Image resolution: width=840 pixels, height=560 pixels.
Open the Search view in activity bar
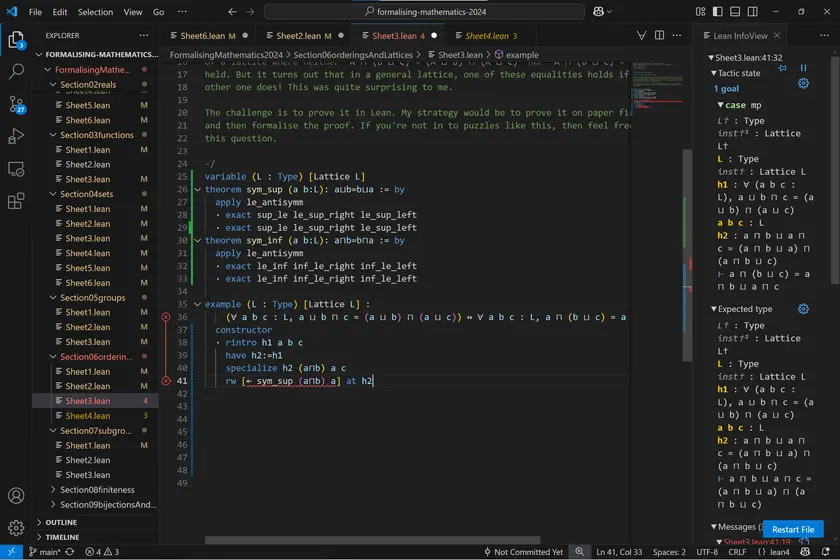coord(16,72)
